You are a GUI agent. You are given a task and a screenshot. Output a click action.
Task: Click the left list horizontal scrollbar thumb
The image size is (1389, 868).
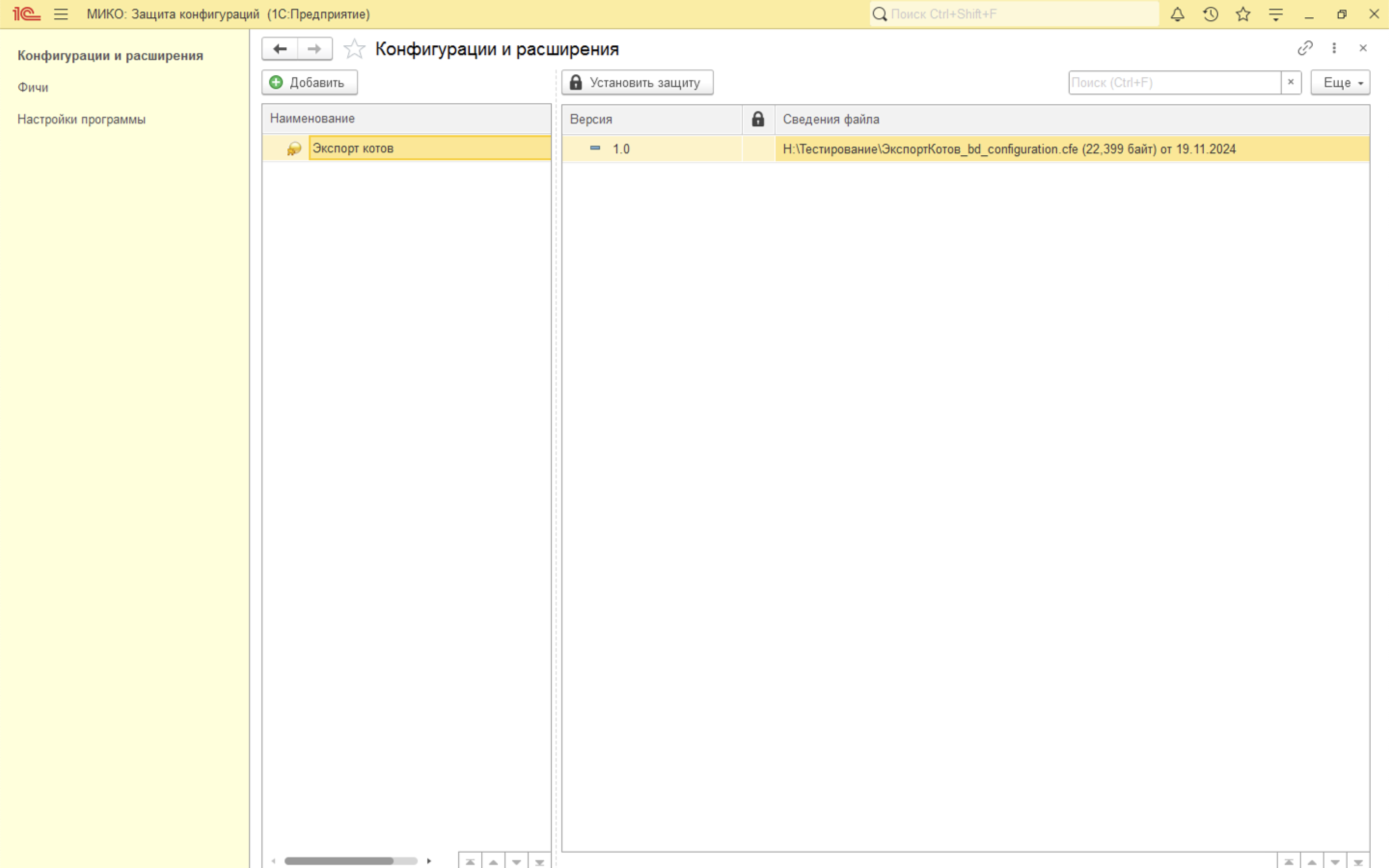point(339,861)
